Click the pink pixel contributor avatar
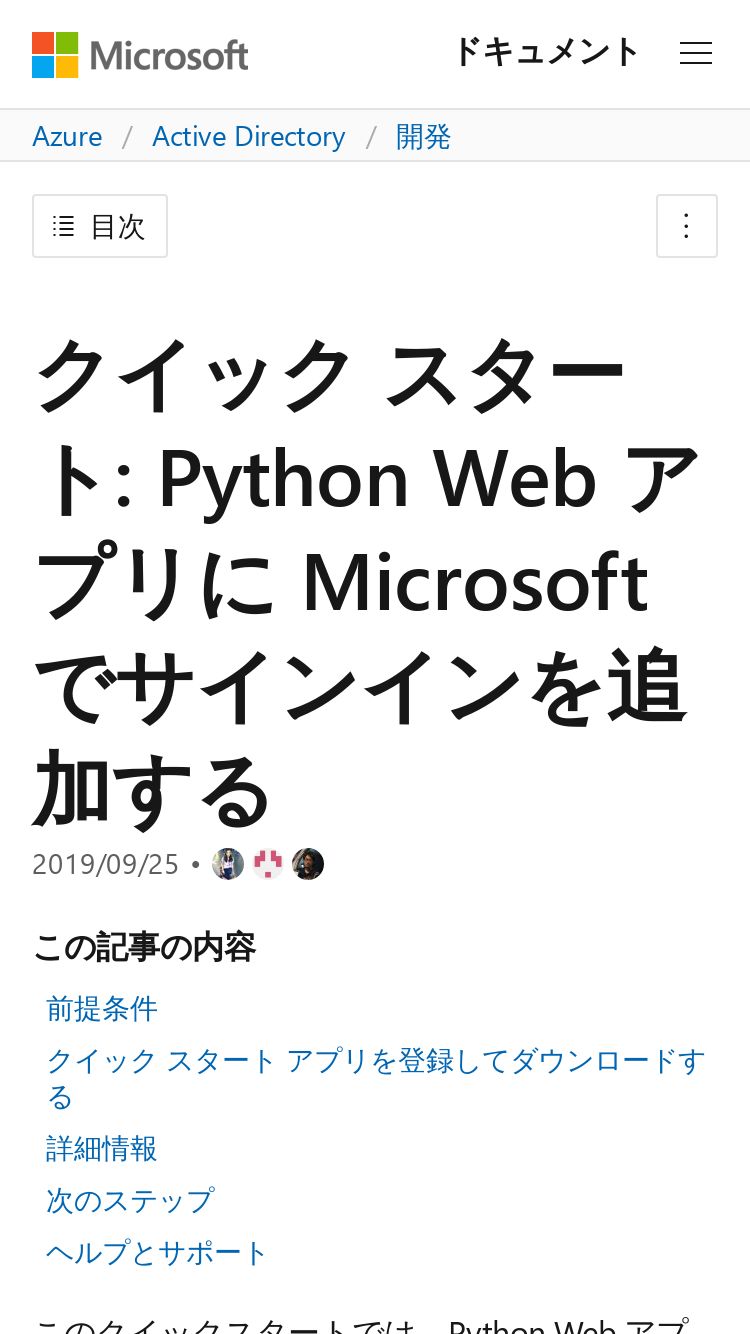This screenshot has width=750, height=1334. [268, 864]
